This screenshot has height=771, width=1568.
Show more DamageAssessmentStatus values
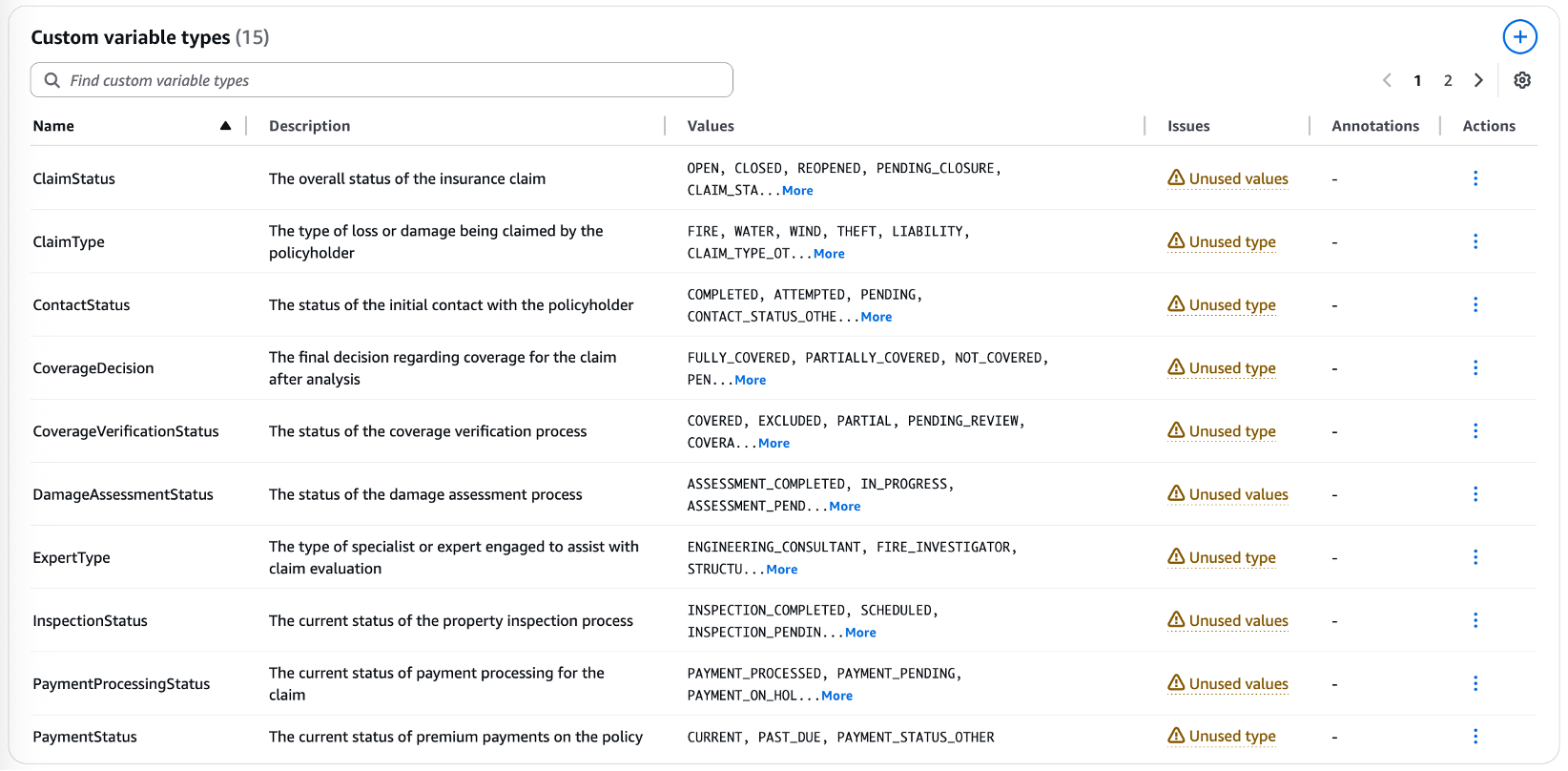pos(844,507)
